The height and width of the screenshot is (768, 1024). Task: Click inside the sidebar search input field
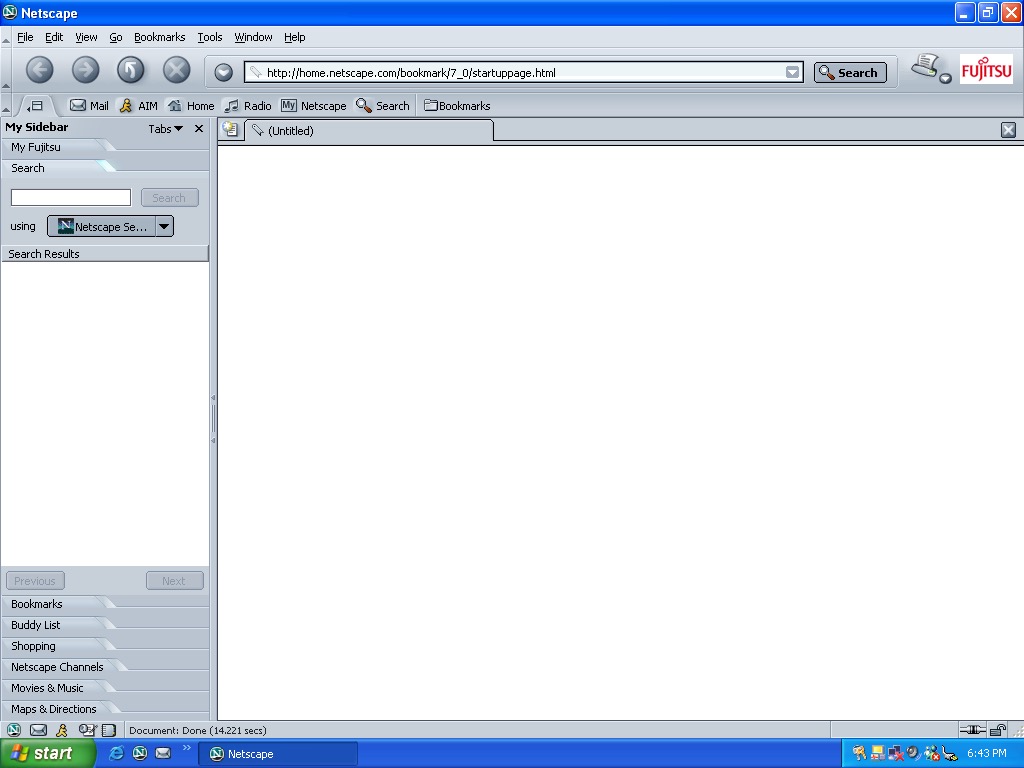pyautogui.click(x=69, y=197)
